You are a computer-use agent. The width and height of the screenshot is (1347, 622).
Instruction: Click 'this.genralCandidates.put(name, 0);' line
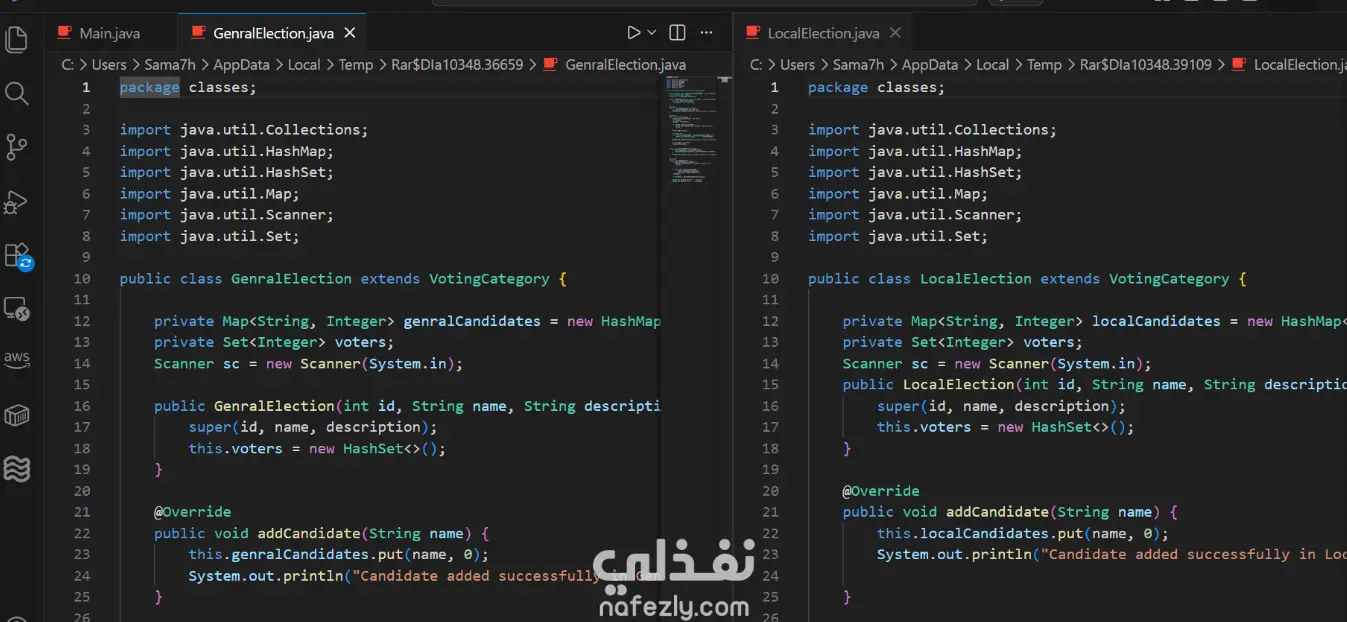338,554
